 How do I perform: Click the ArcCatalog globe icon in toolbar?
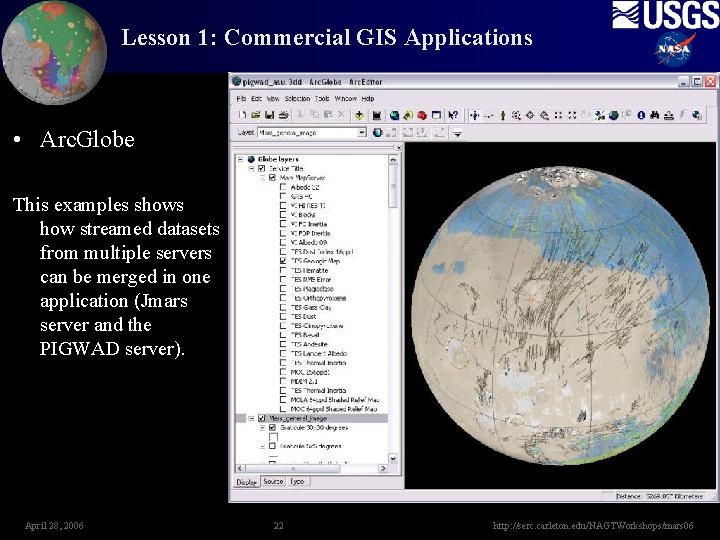[394, 115]
